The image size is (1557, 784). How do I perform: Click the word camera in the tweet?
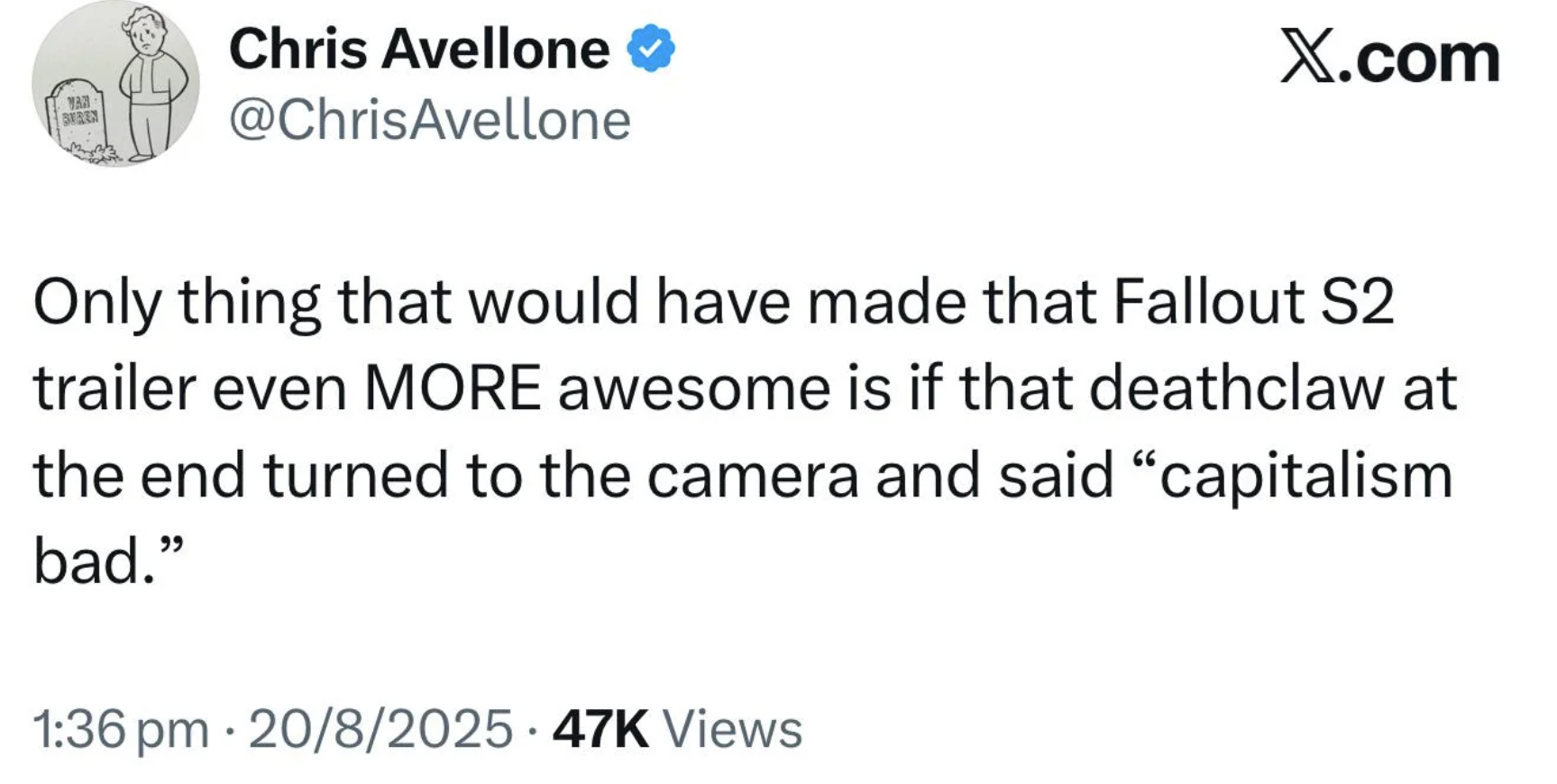pos(753,477)
